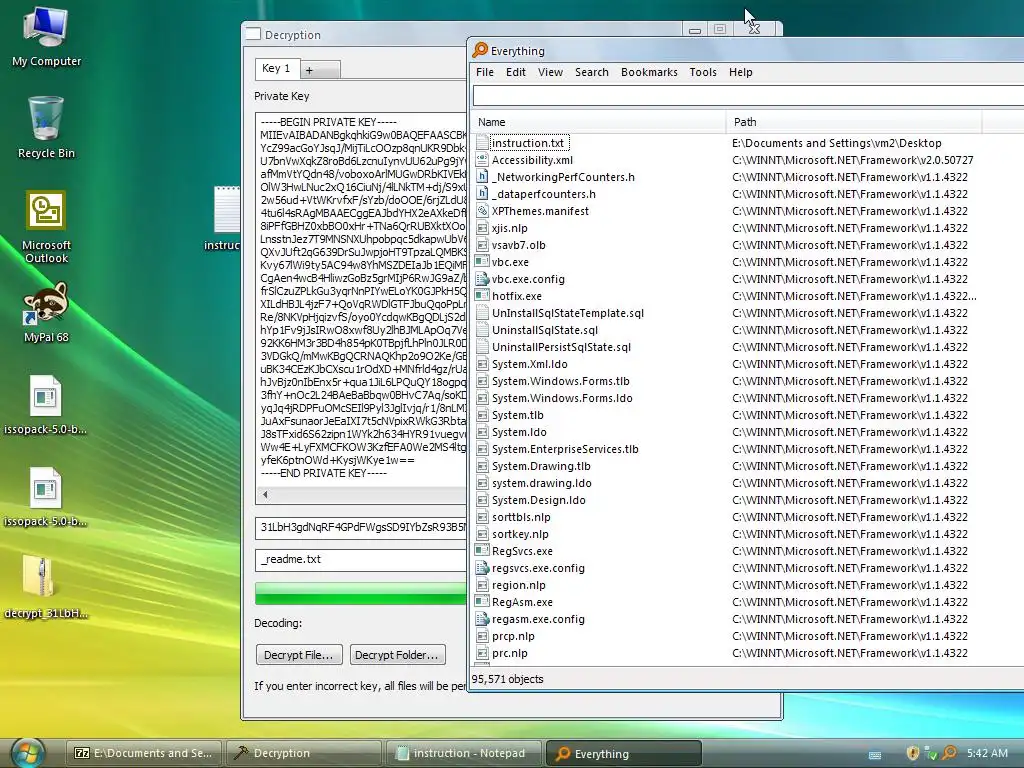Click the ID field starting with 31LbH3gd

pyautogui.click(x=361, y=528)
